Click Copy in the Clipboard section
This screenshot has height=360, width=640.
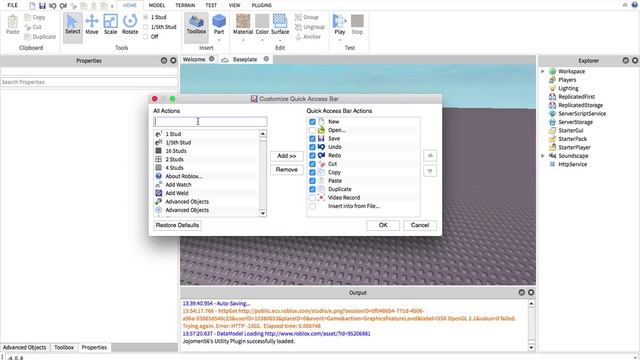pos(35,17)
